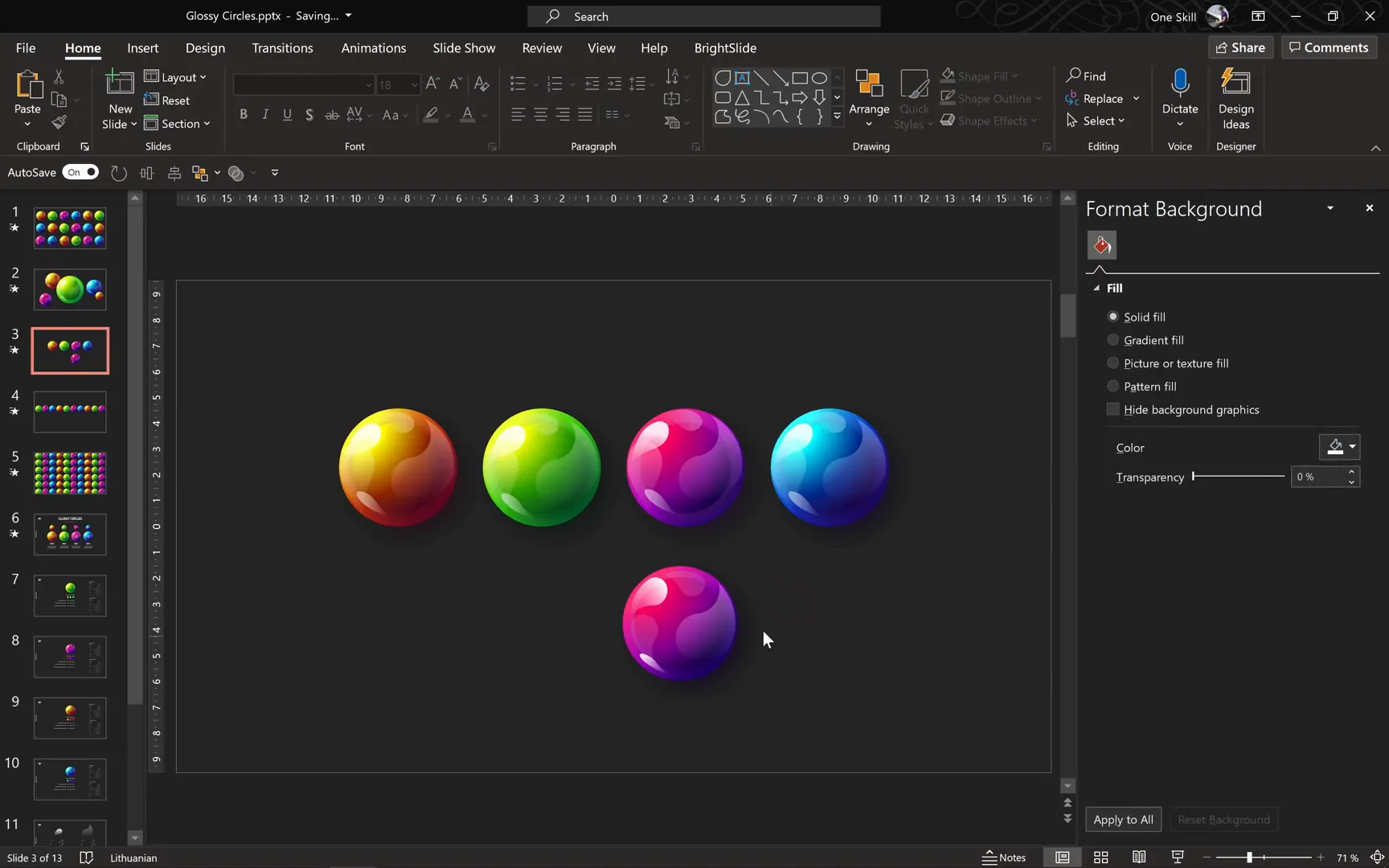1389x868 pixels.
Task: Click Apply to All button
Action: (x=1123, y=819)
